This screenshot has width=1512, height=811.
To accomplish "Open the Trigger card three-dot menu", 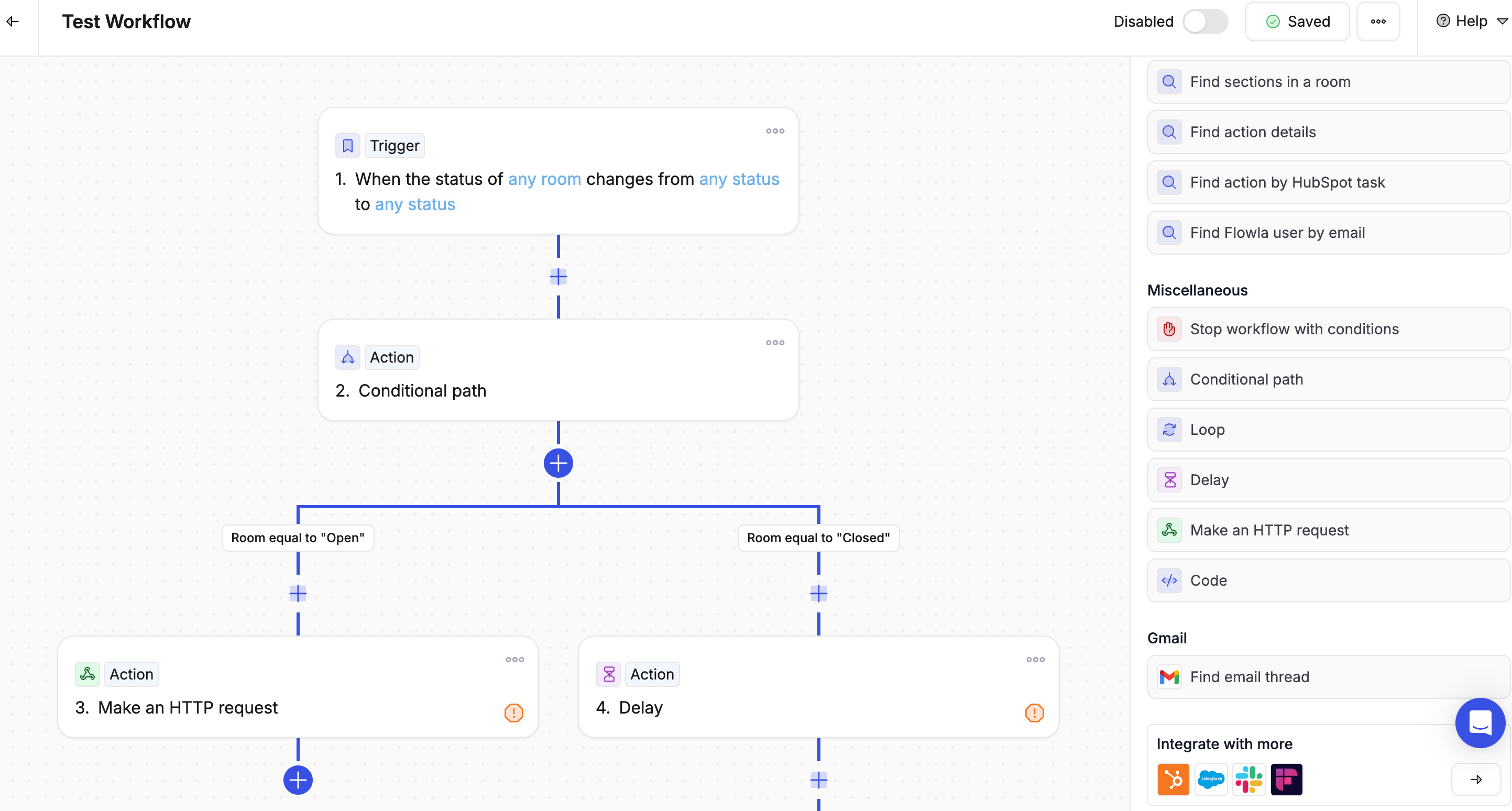I will pos(775,131).
